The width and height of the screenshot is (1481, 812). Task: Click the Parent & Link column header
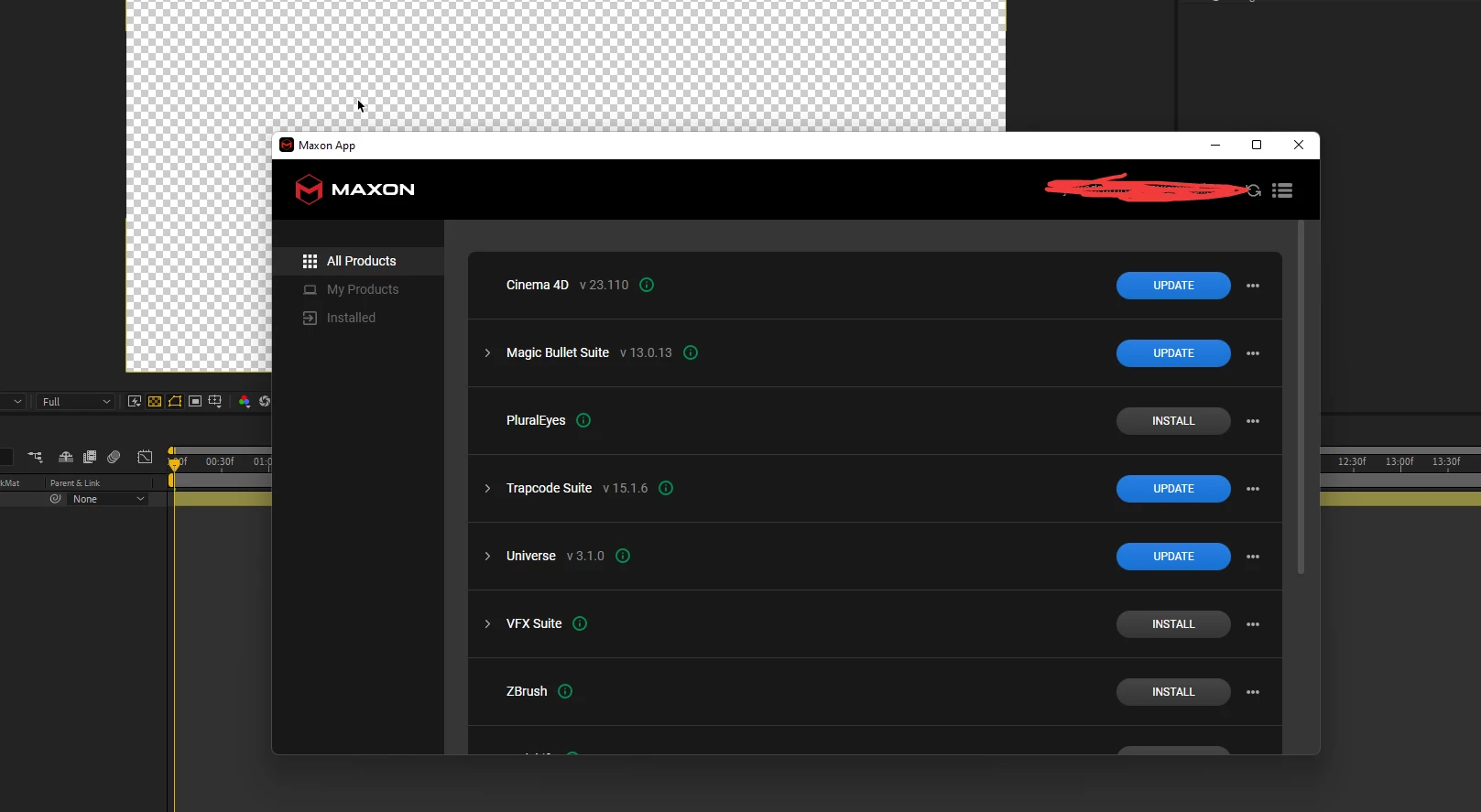point(75,482)
